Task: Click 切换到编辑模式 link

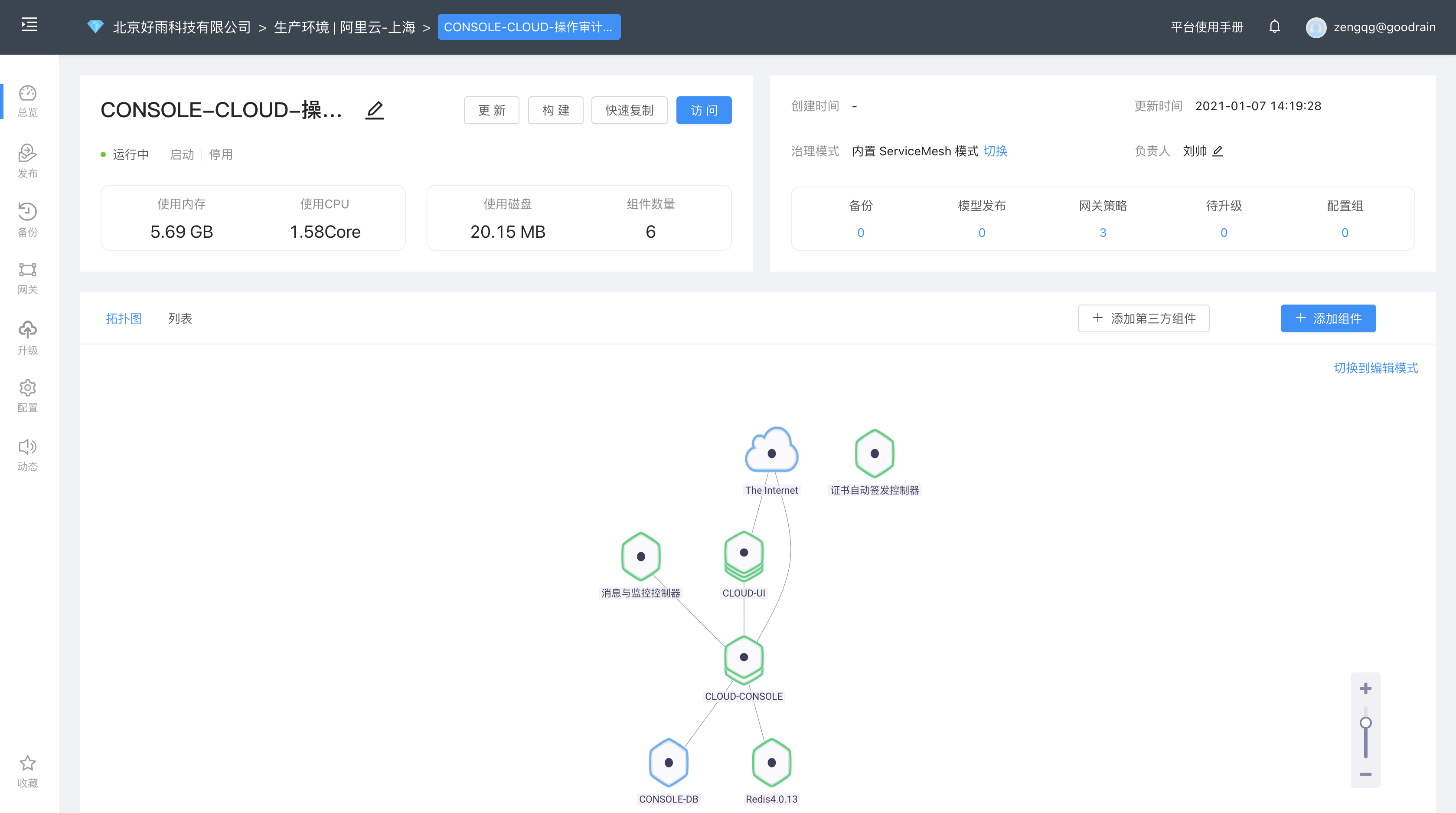Action: [1376, 368]
